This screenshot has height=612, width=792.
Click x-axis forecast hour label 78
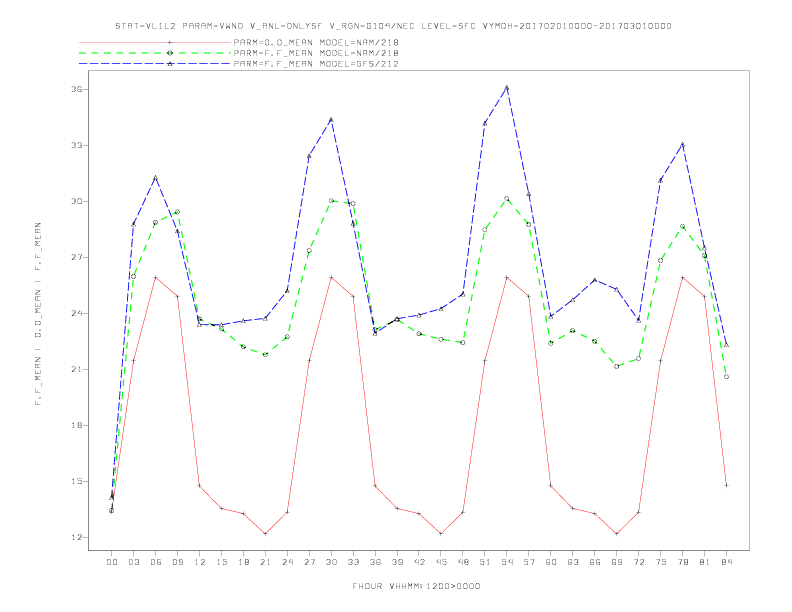[682, 562]
